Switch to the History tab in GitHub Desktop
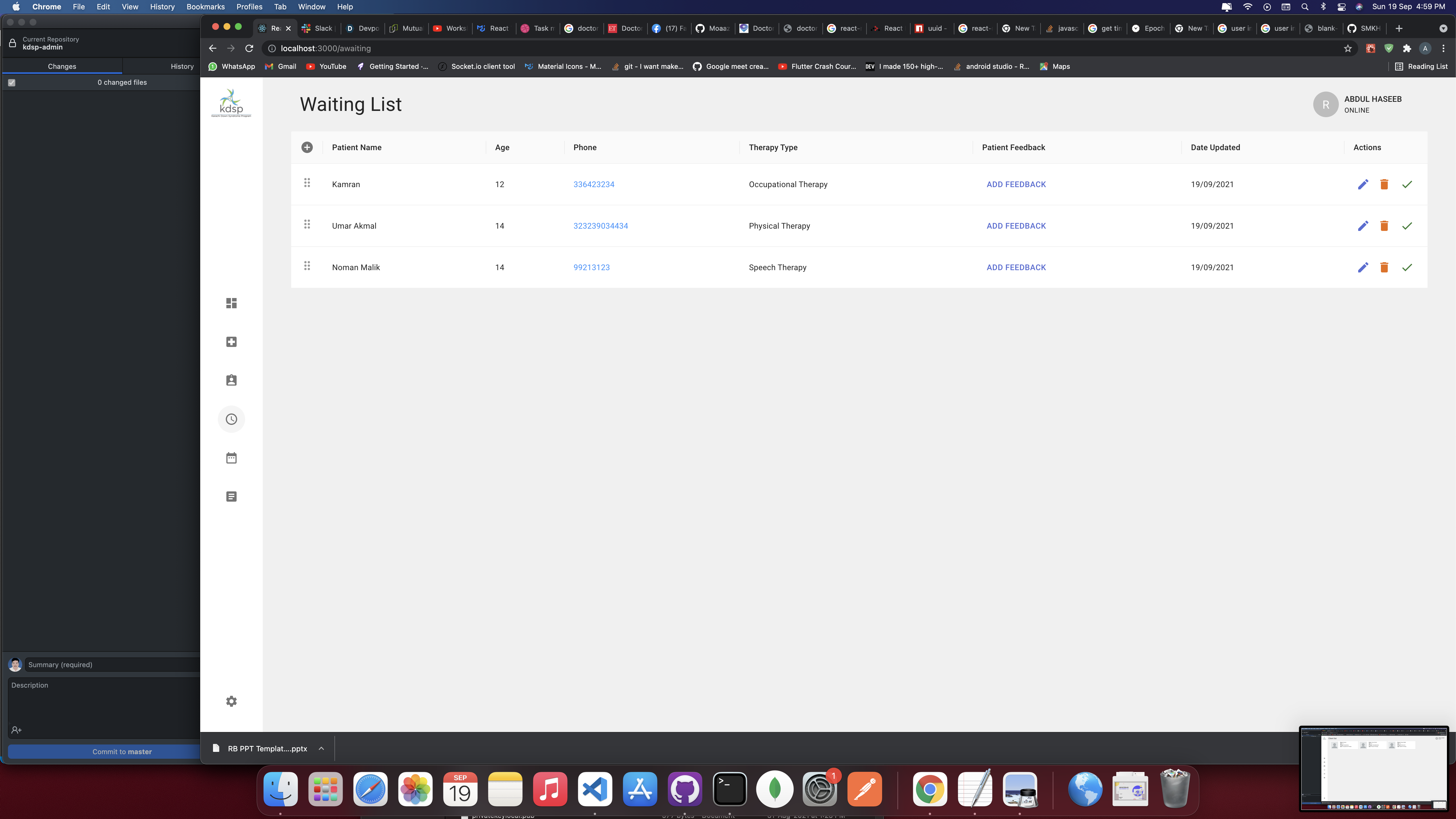Viewport: 1456px width, 819px height. (182, 66)
